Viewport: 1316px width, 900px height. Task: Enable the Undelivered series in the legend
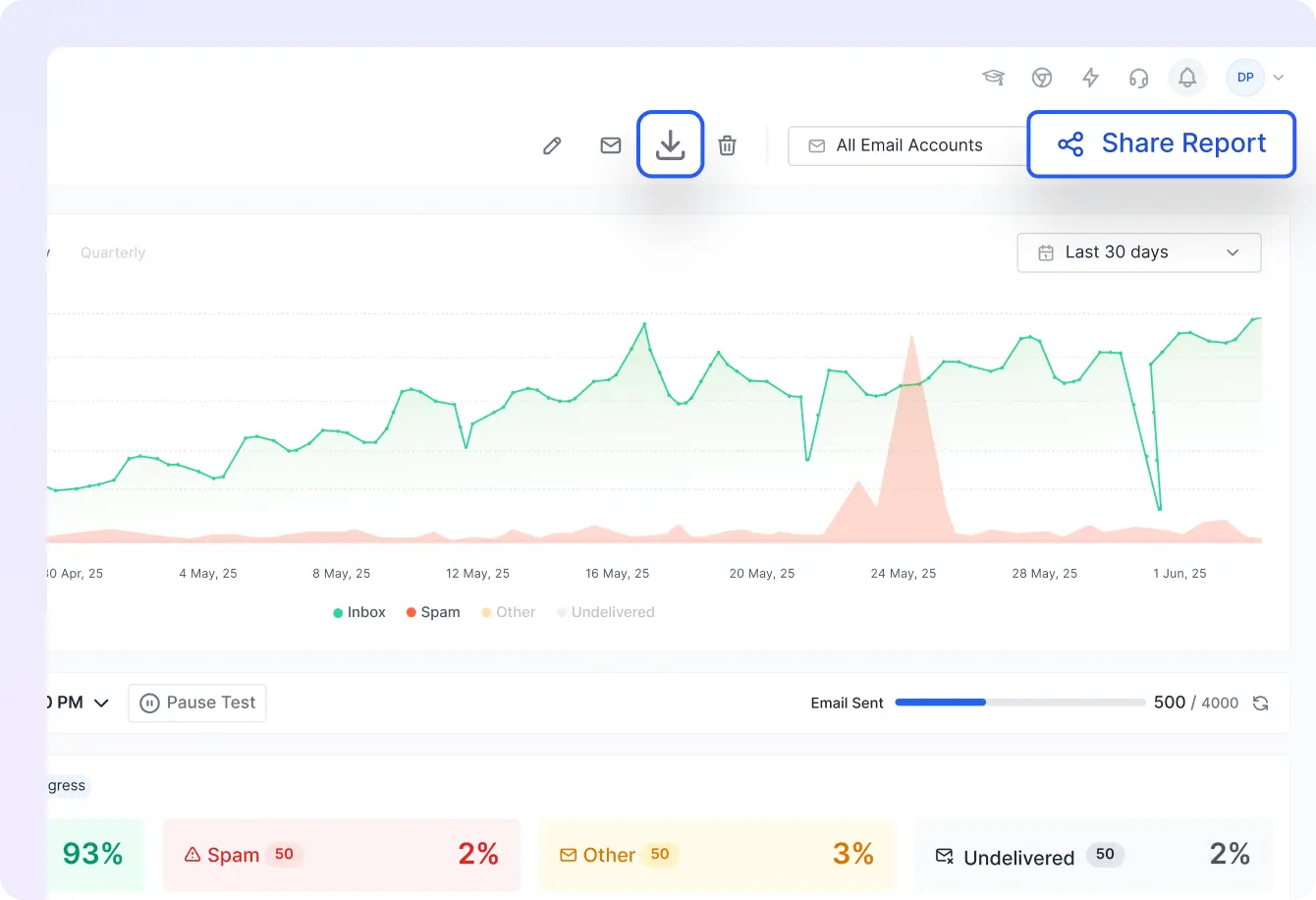click(606, 611)
